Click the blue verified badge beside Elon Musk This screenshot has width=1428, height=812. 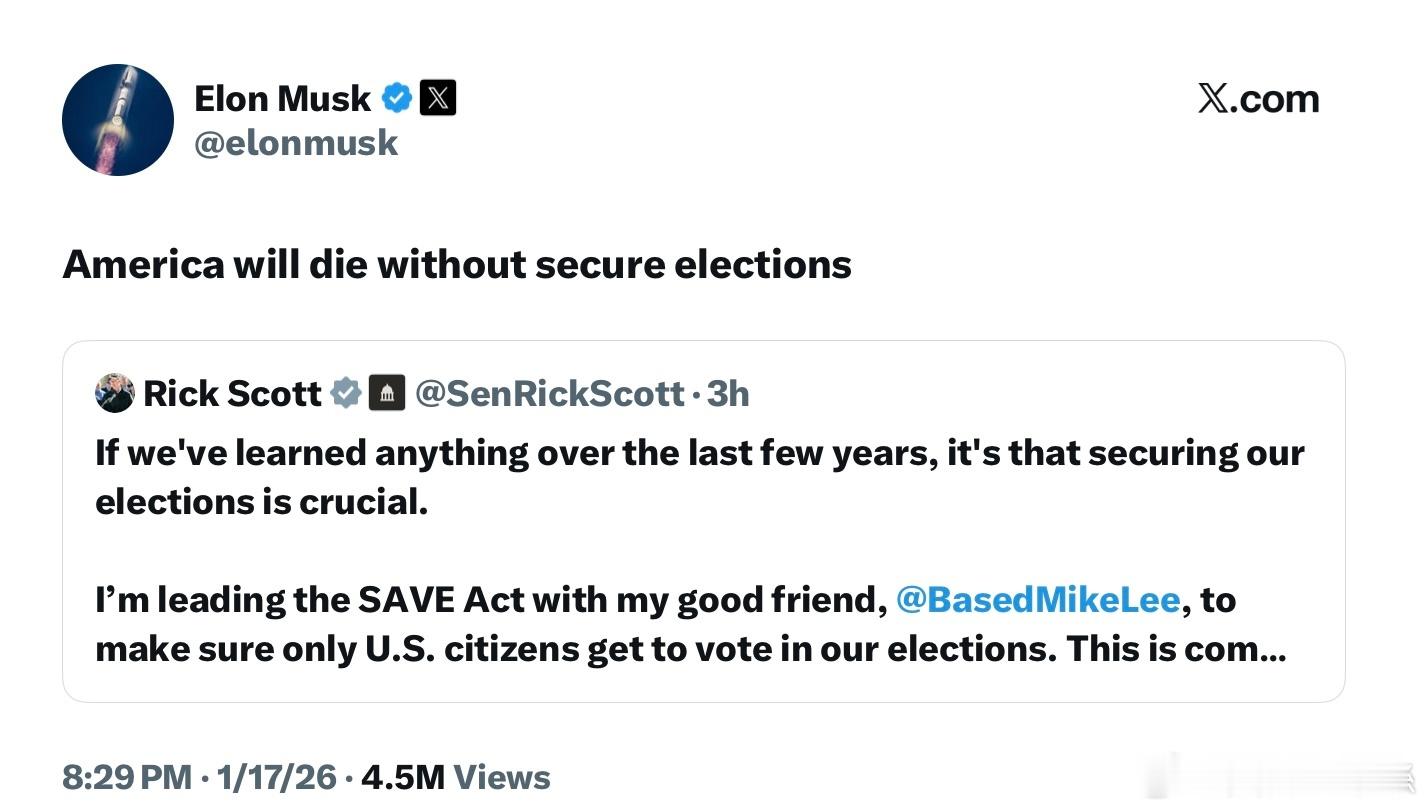(397, 98)
